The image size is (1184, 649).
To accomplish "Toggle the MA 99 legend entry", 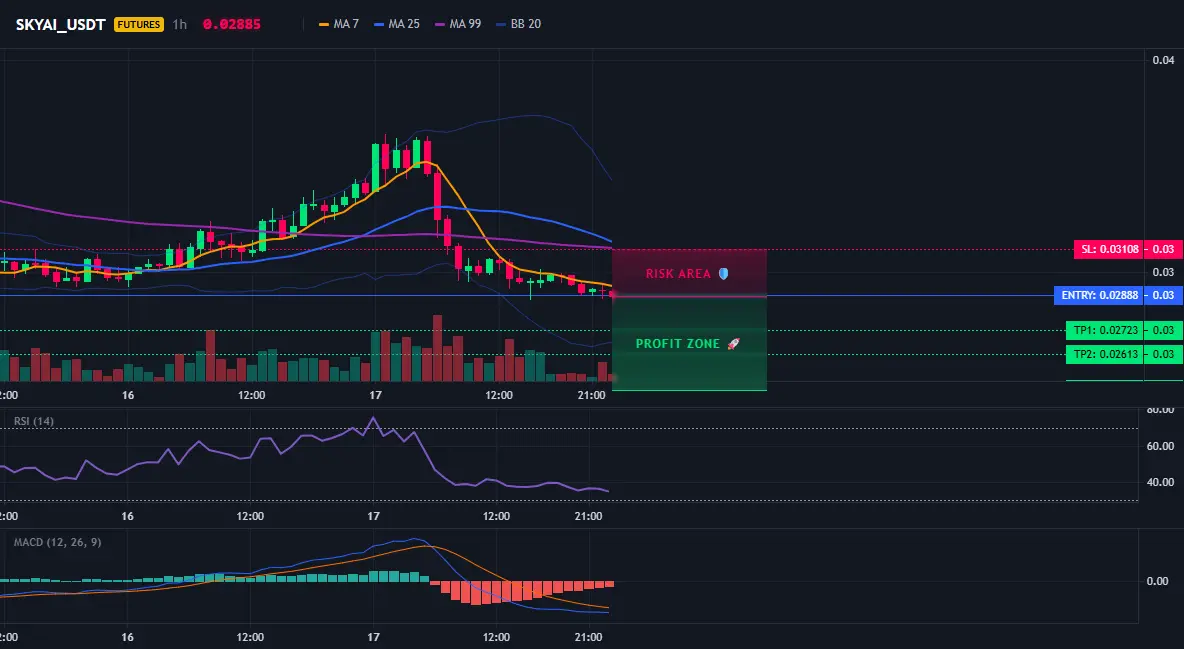I will click(x=458, y=24).
